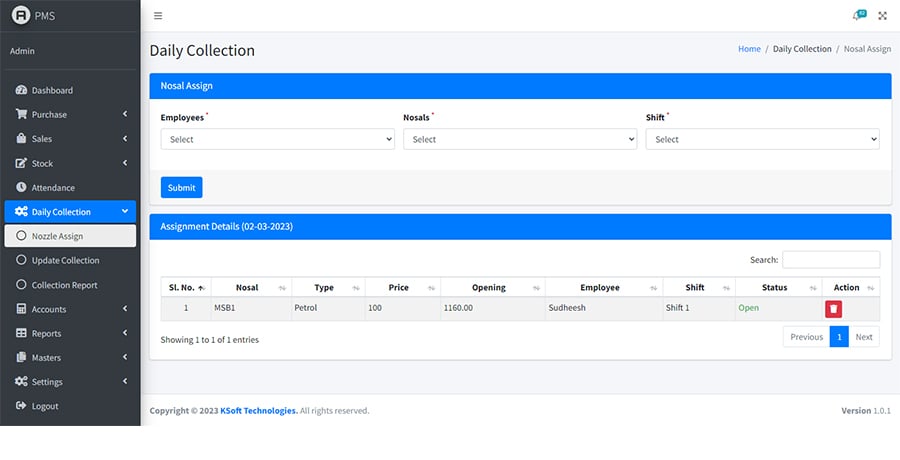This screenshot has width=900, height=460.
Task: Expand the Purchase sidebar menu
Action: [69, 114]
